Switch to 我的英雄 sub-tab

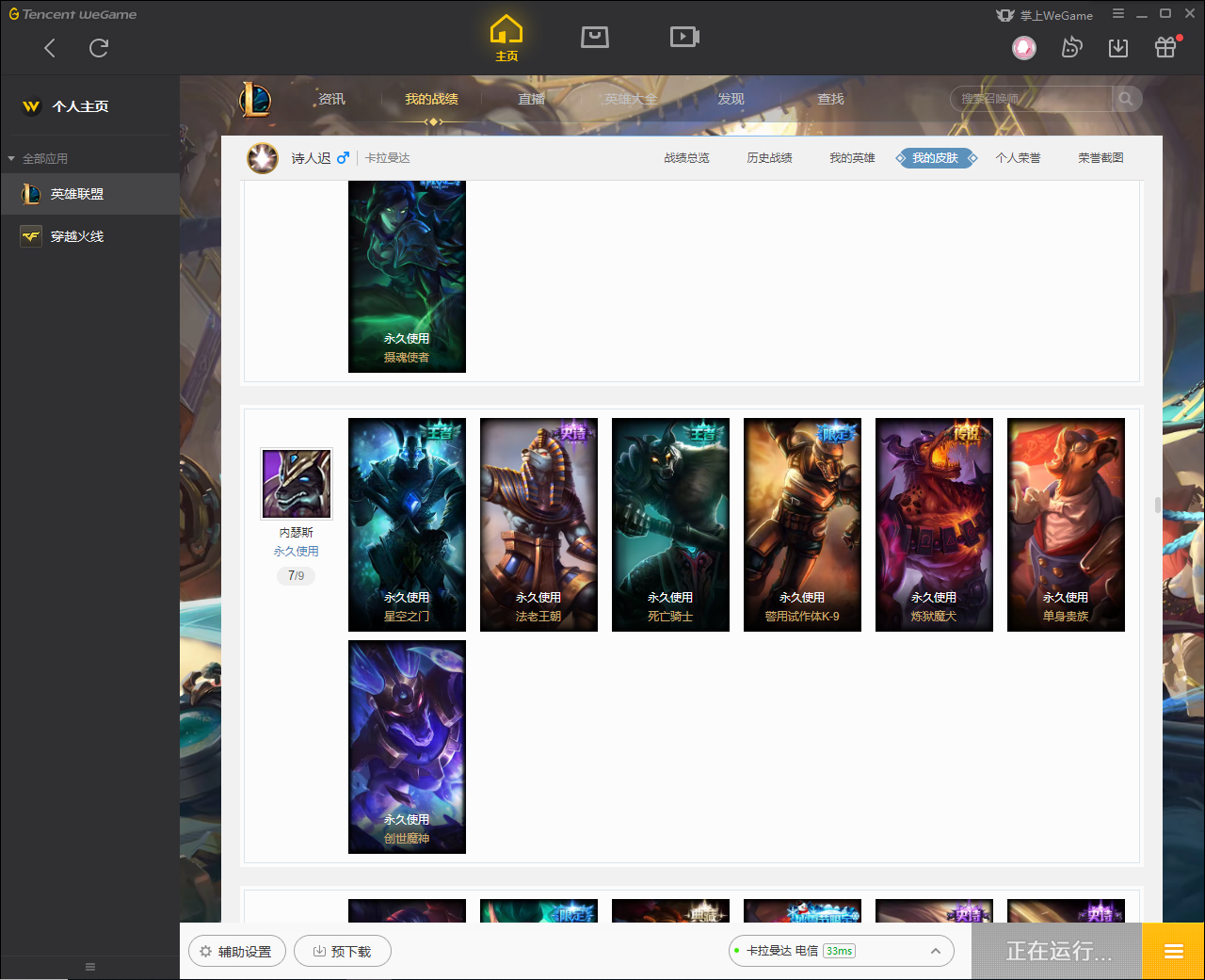852,158
